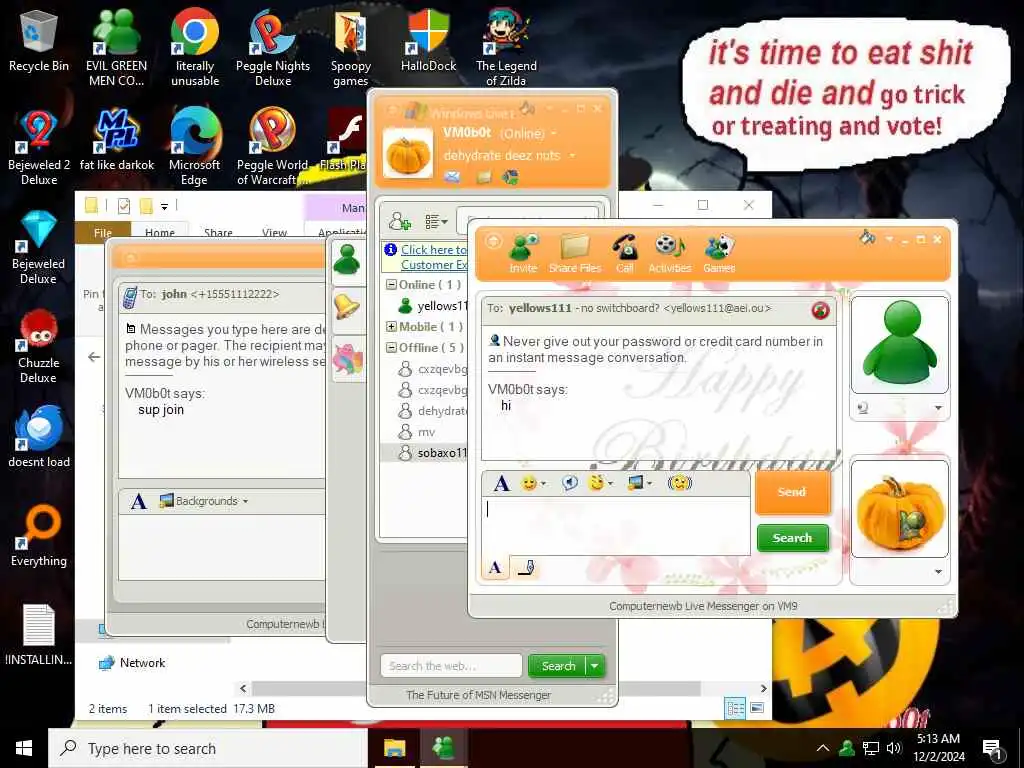Select the offline contact dehydrate
The width and height of the screenshot is (1024, 768).
point(432,411)
